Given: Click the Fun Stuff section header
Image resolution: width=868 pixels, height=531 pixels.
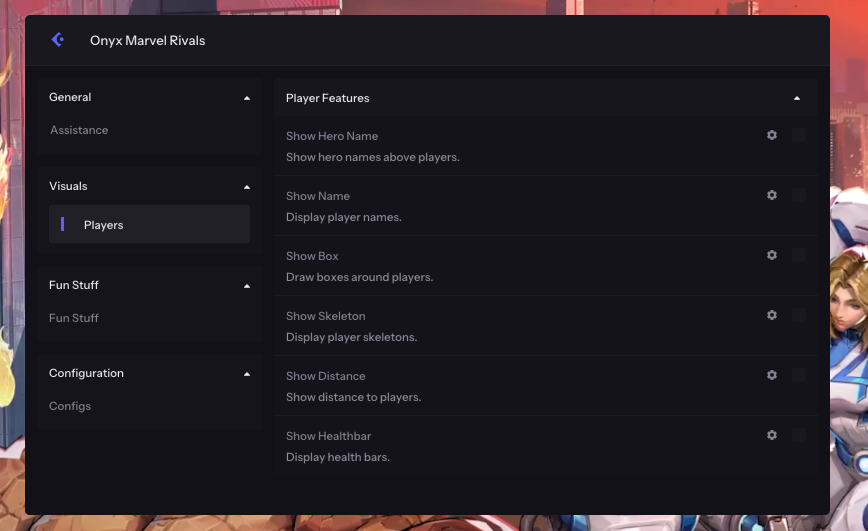Looking at the screenshot, I should (x=74, y=285).
